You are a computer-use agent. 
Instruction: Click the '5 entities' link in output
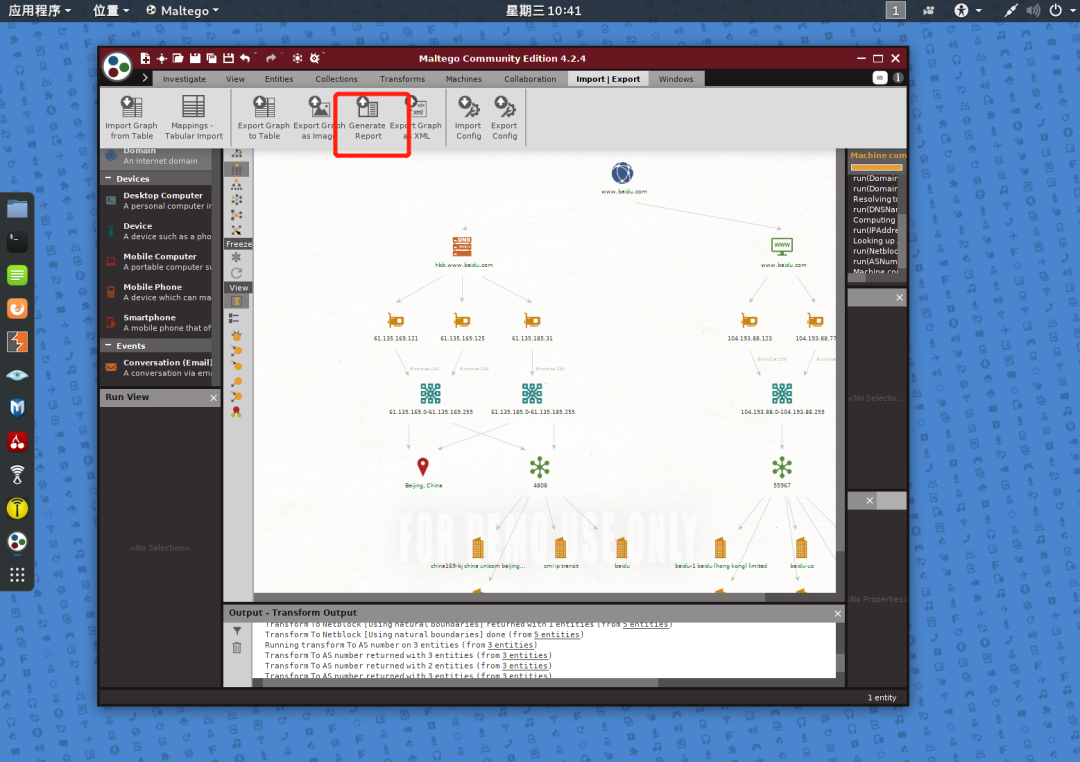(x=557, y=635)
